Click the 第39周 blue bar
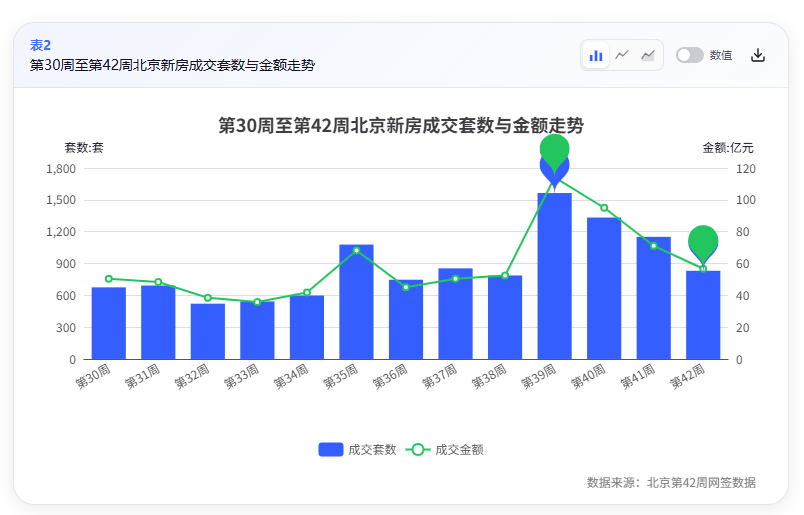804x515 pixels. pos(554,276)
